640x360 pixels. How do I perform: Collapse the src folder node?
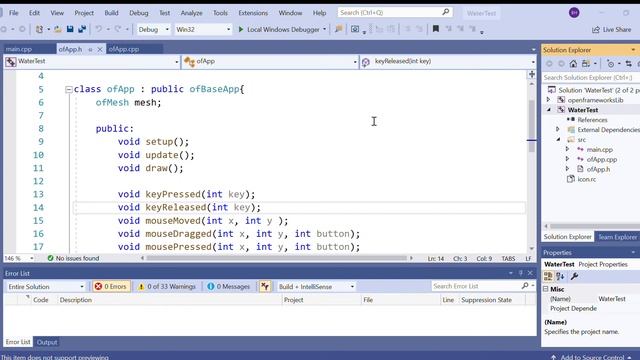(x=558, y=140)
